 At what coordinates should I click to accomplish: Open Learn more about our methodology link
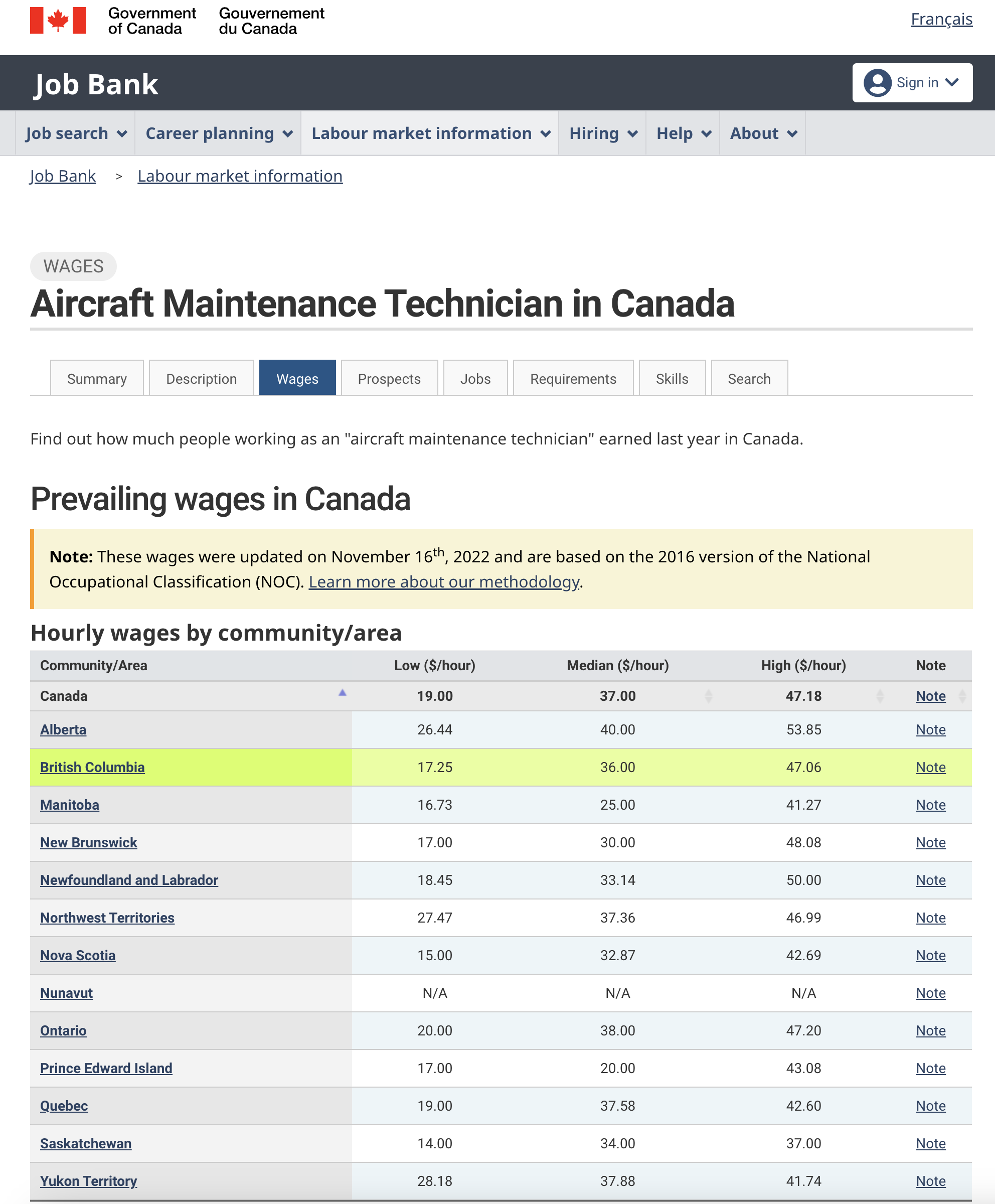[x=444, y=582]
